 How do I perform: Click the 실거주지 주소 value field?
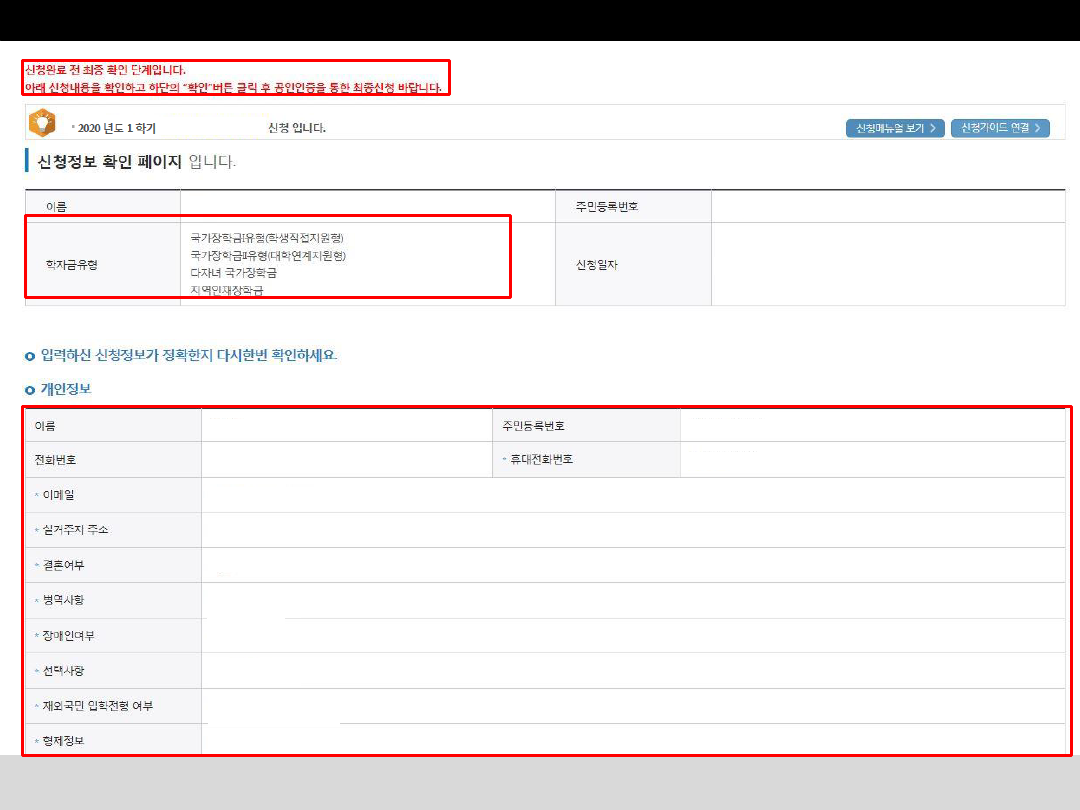(x=632, y=530)
